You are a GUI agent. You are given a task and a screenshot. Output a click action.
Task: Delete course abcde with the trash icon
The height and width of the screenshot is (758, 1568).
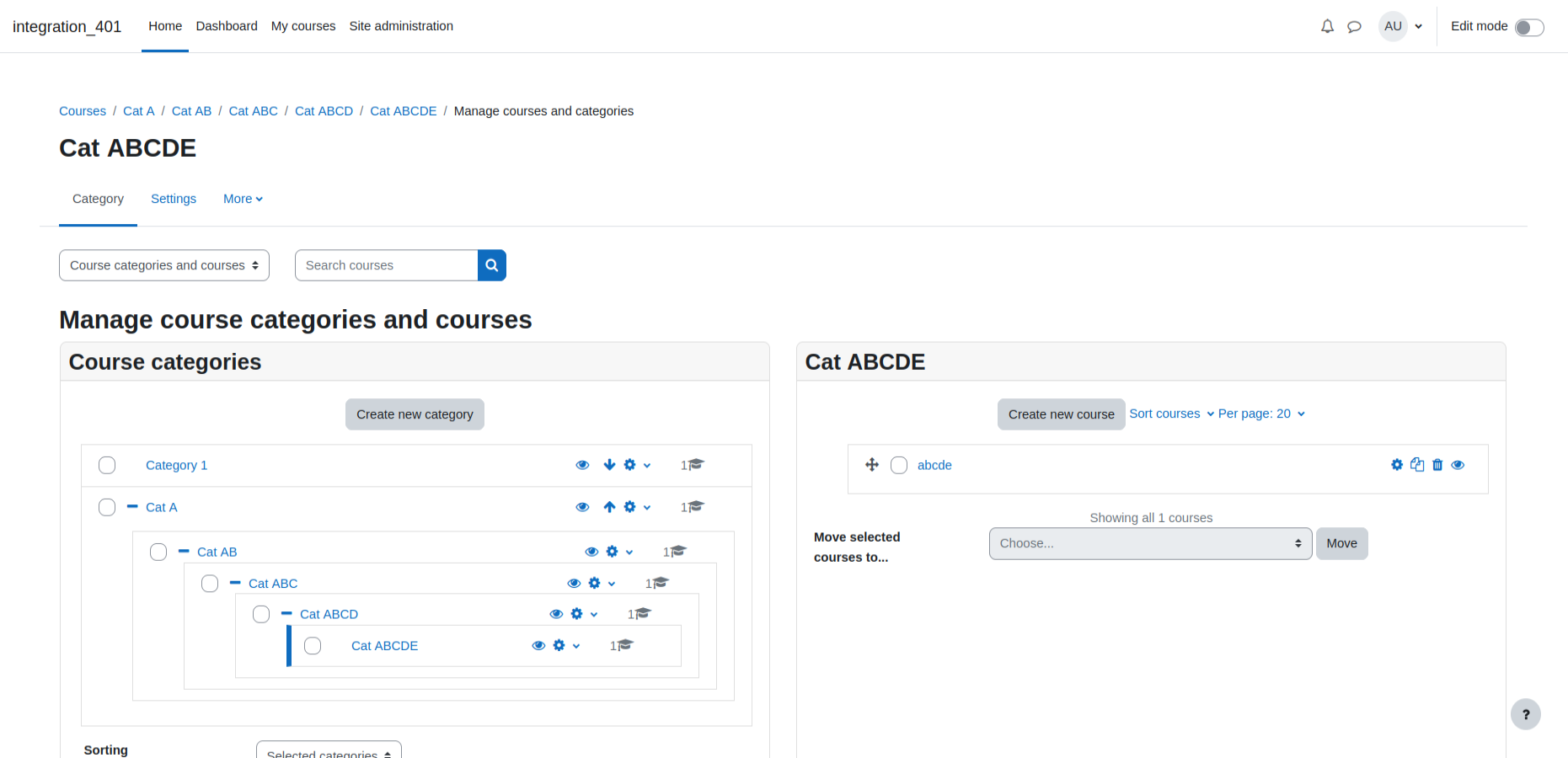click(x=1437, y=465)
